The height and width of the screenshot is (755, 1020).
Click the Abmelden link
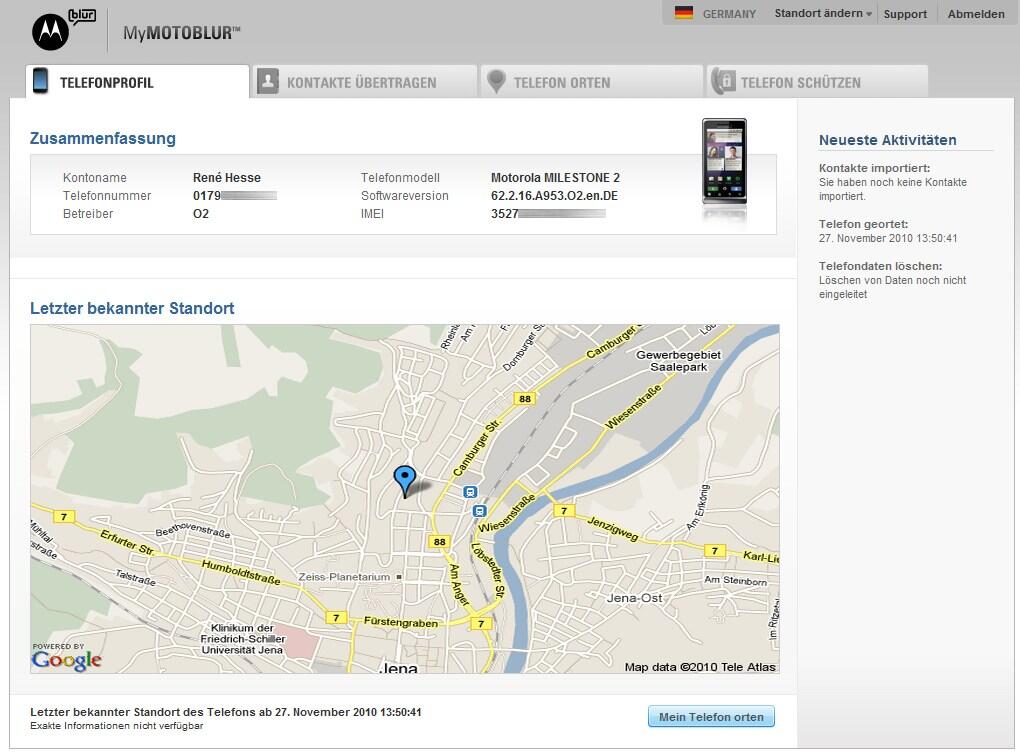tap(976, 14)
